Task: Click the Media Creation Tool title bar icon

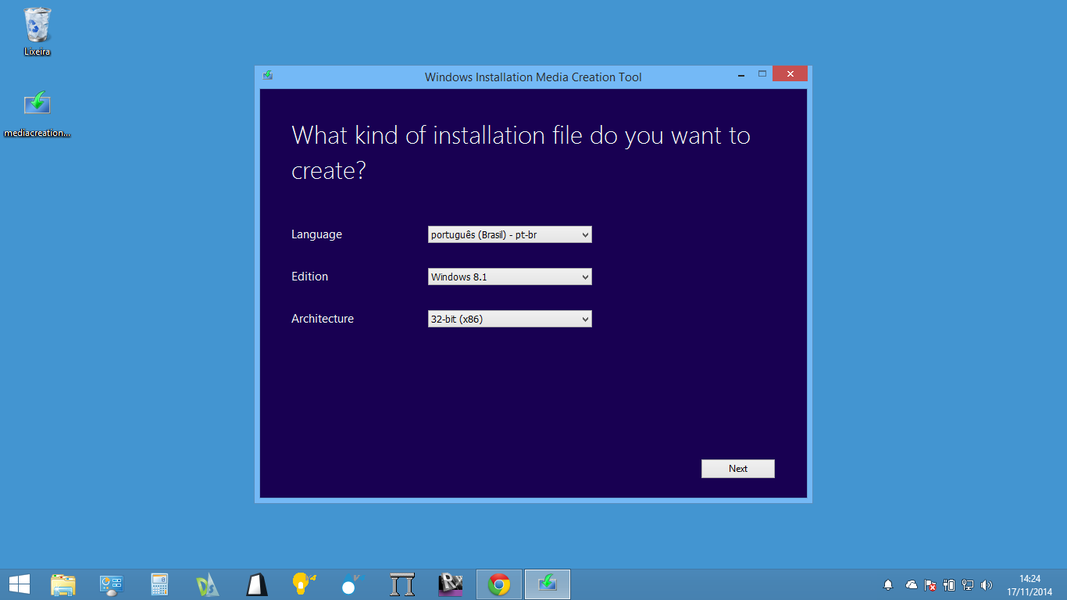Action: point(268,76)
